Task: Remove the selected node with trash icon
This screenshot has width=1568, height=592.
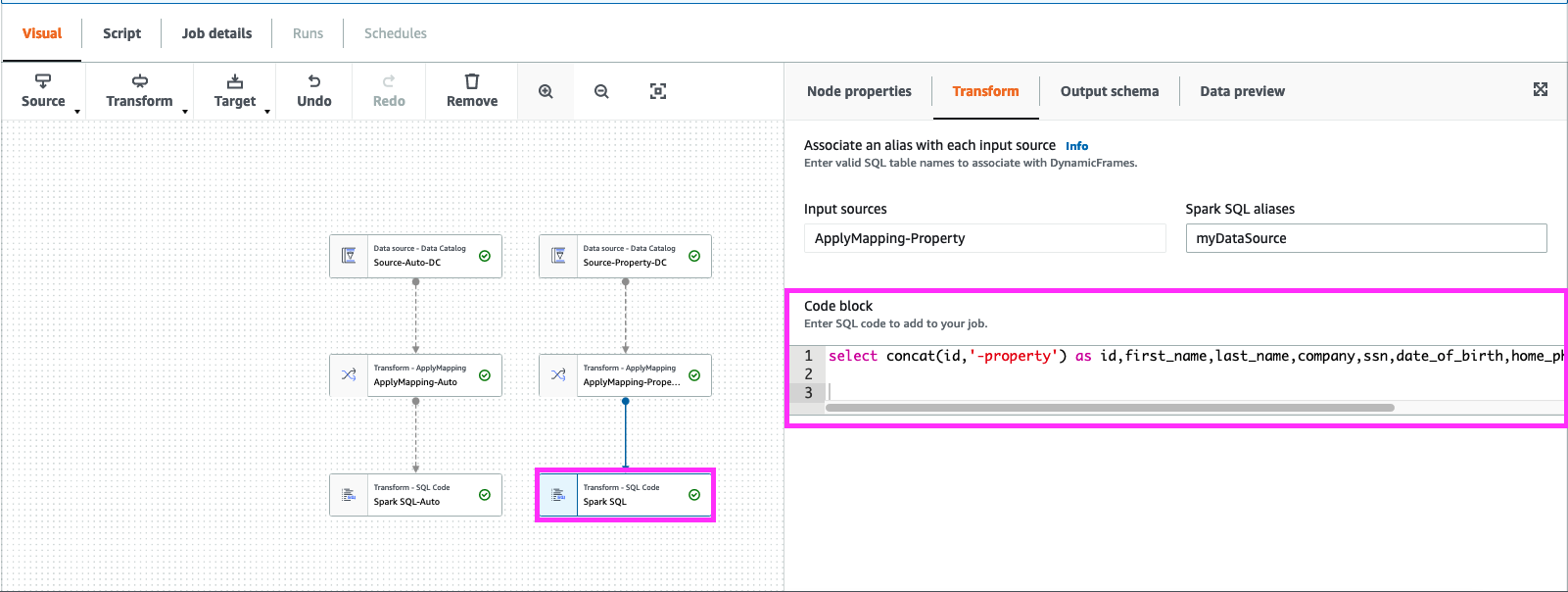Action: (472, 91)
